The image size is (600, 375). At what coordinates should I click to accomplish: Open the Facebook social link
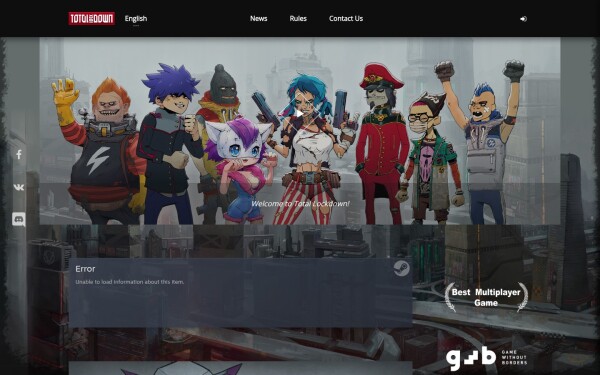coord(19,155)
